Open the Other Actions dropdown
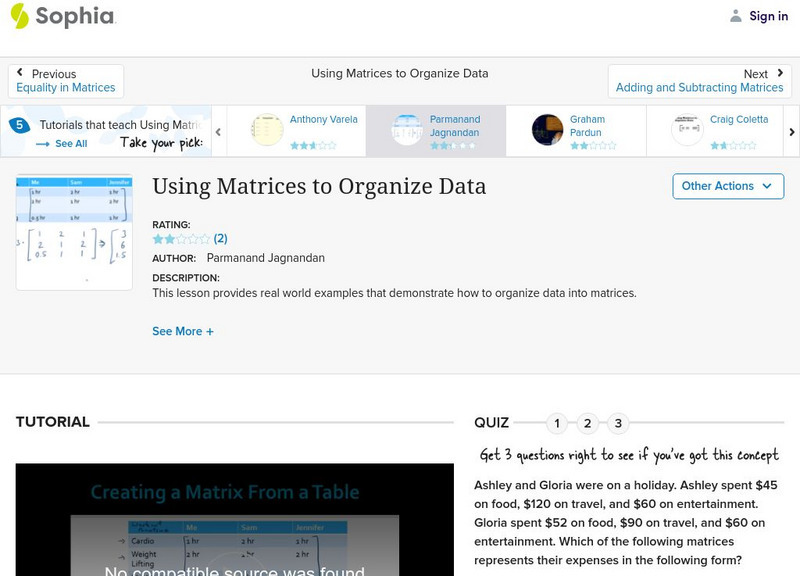Screen dimensions: 800x576 click(x=727, y=186)
